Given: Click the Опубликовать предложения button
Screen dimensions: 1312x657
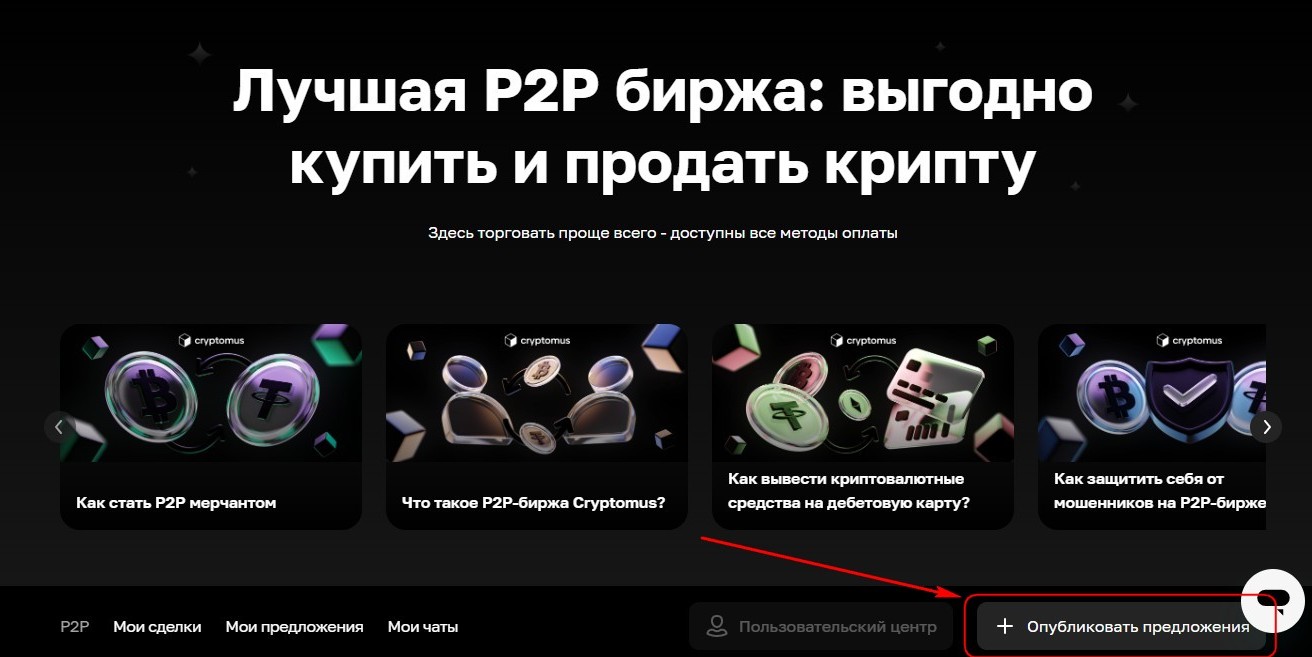Looking at the screenshot, I should (x=1122, y=627).
